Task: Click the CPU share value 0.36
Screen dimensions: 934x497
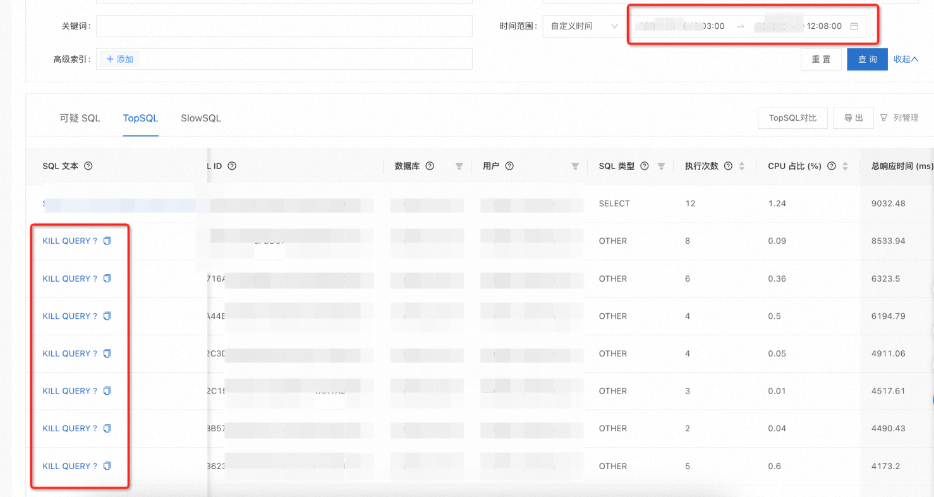Action: [777, 278]
